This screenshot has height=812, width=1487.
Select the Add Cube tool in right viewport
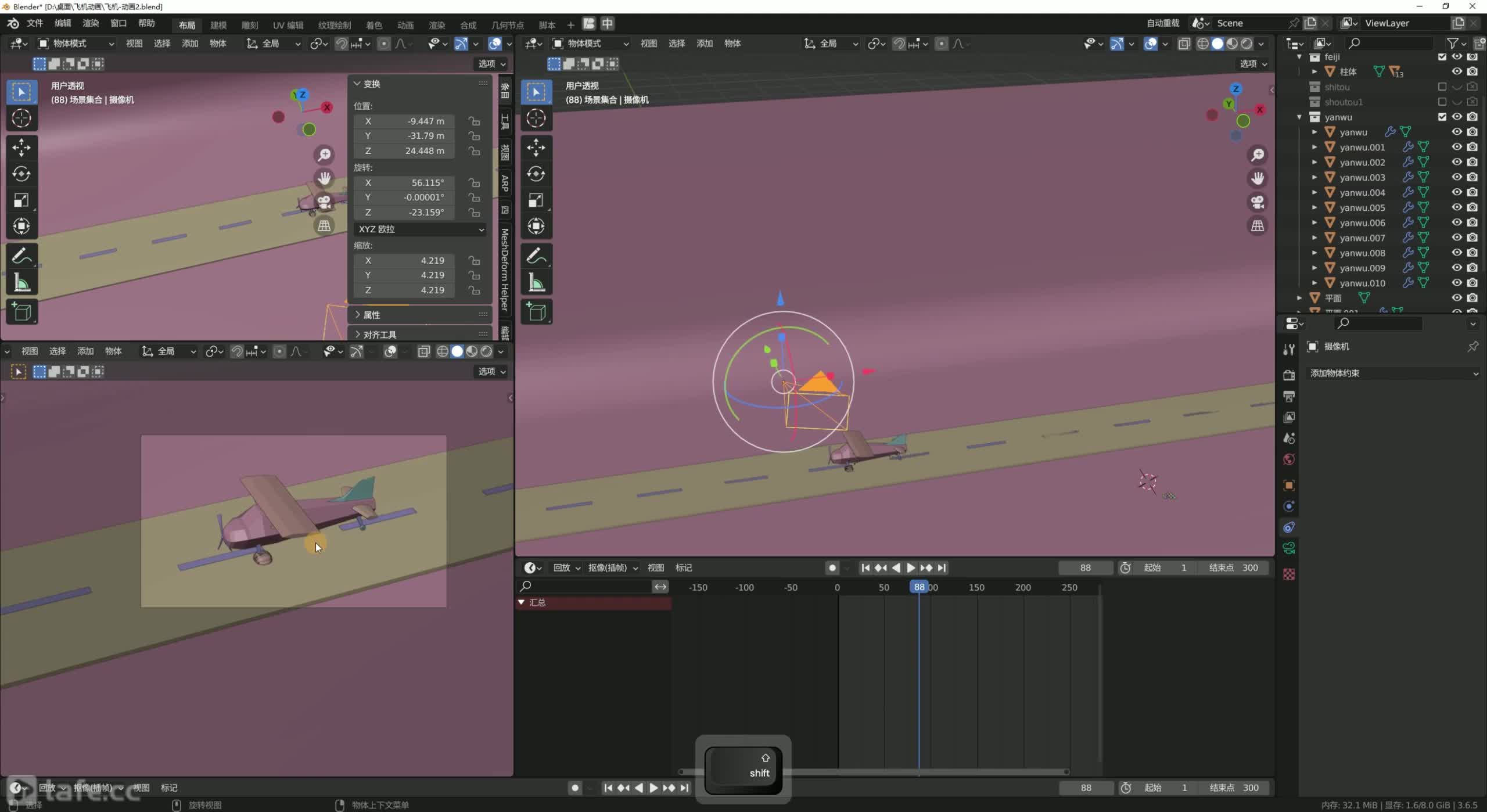tap(536, 312)
